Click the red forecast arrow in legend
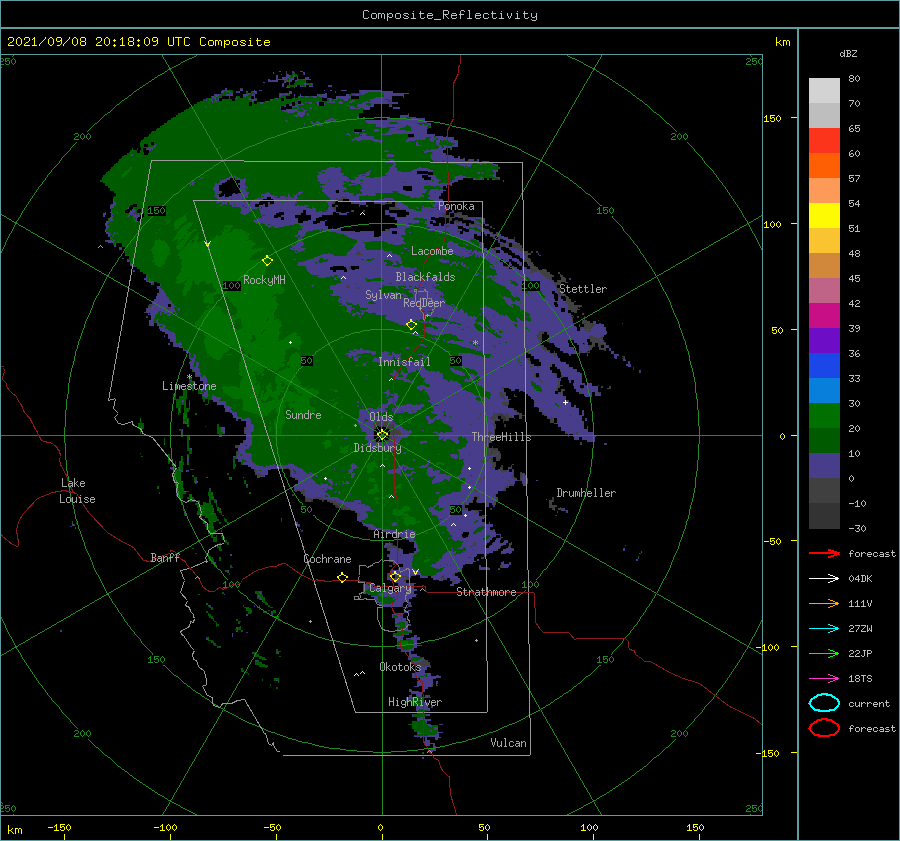The height and width of the screenshot is (841, 900). coord(824,553)
